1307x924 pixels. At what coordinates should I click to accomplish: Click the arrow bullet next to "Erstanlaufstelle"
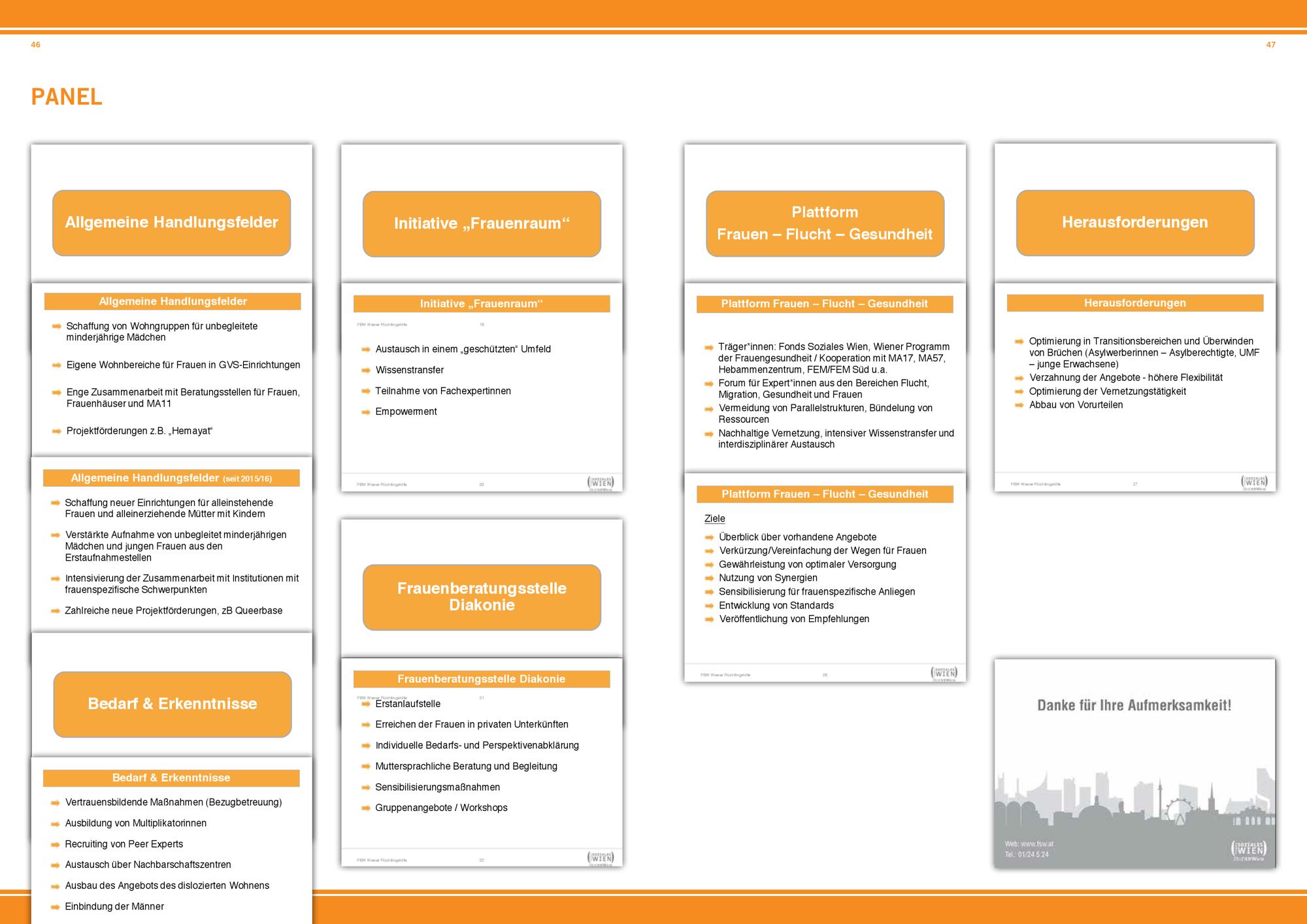(x=366, y=704)
